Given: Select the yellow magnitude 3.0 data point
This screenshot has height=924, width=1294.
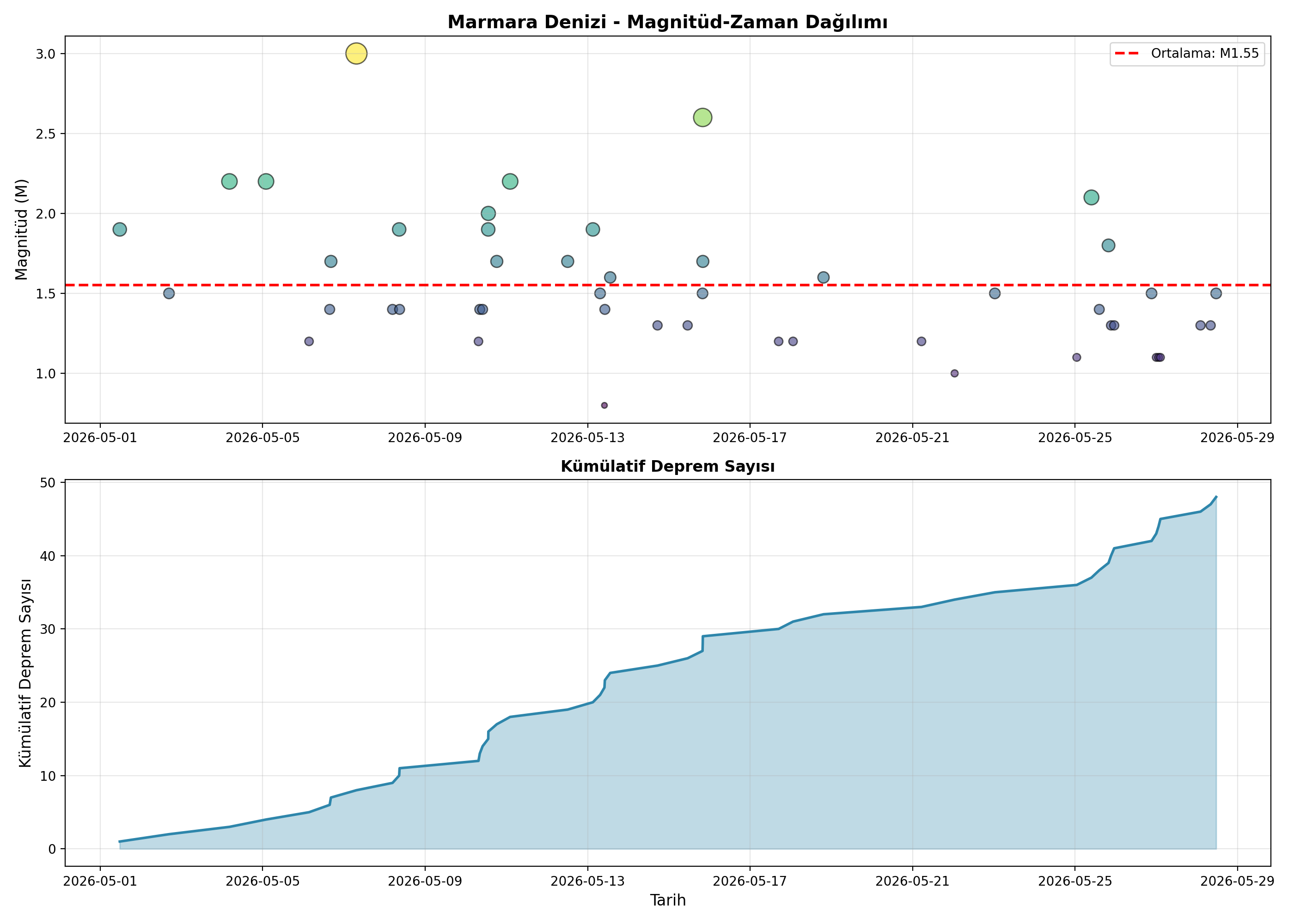Looking at the screenshot, I should pos(356,54).
